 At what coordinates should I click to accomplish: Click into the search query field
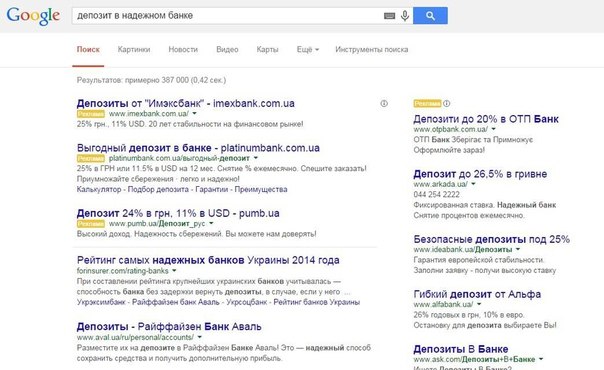[227, 16]
